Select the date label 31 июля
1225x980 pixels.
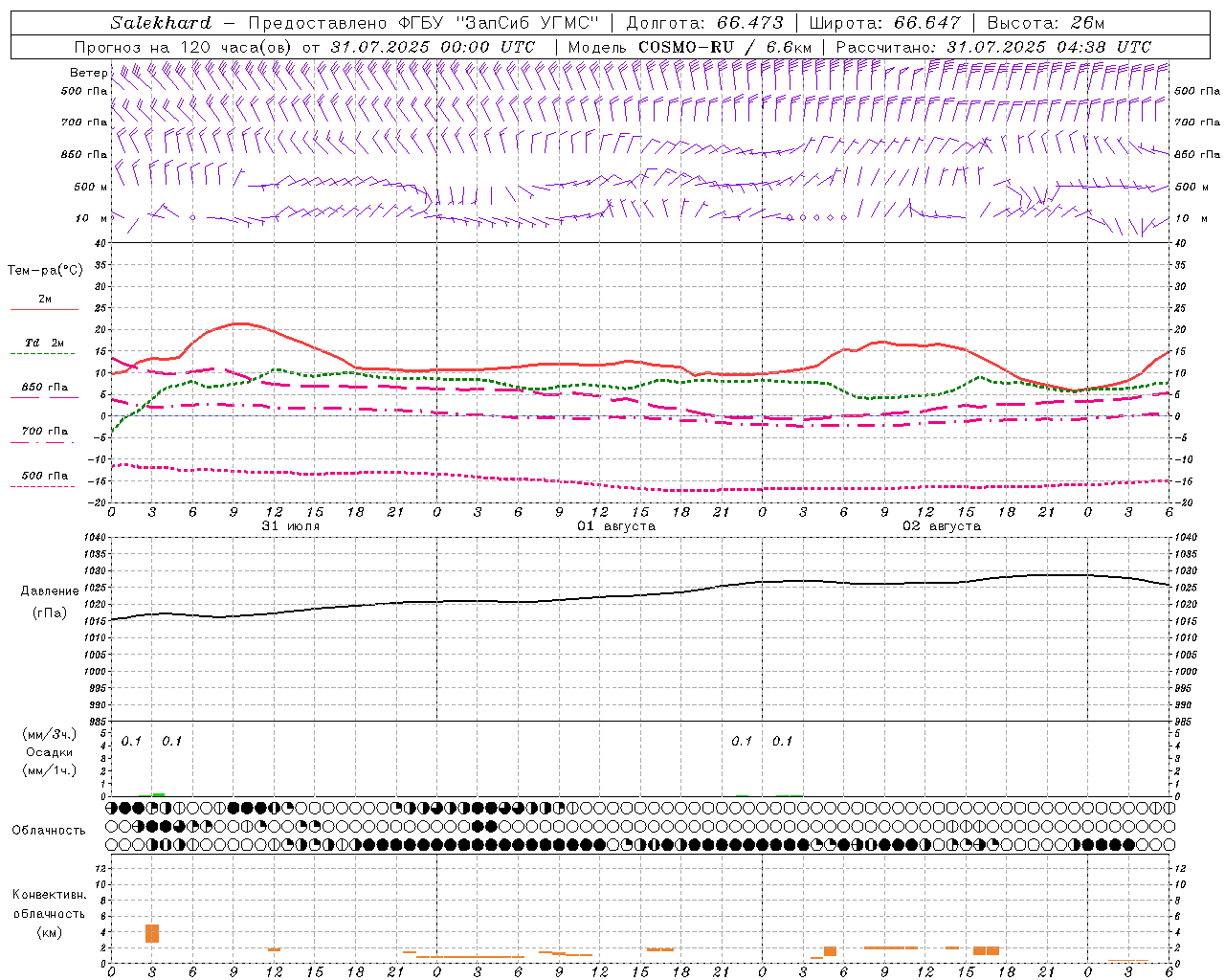291,526
